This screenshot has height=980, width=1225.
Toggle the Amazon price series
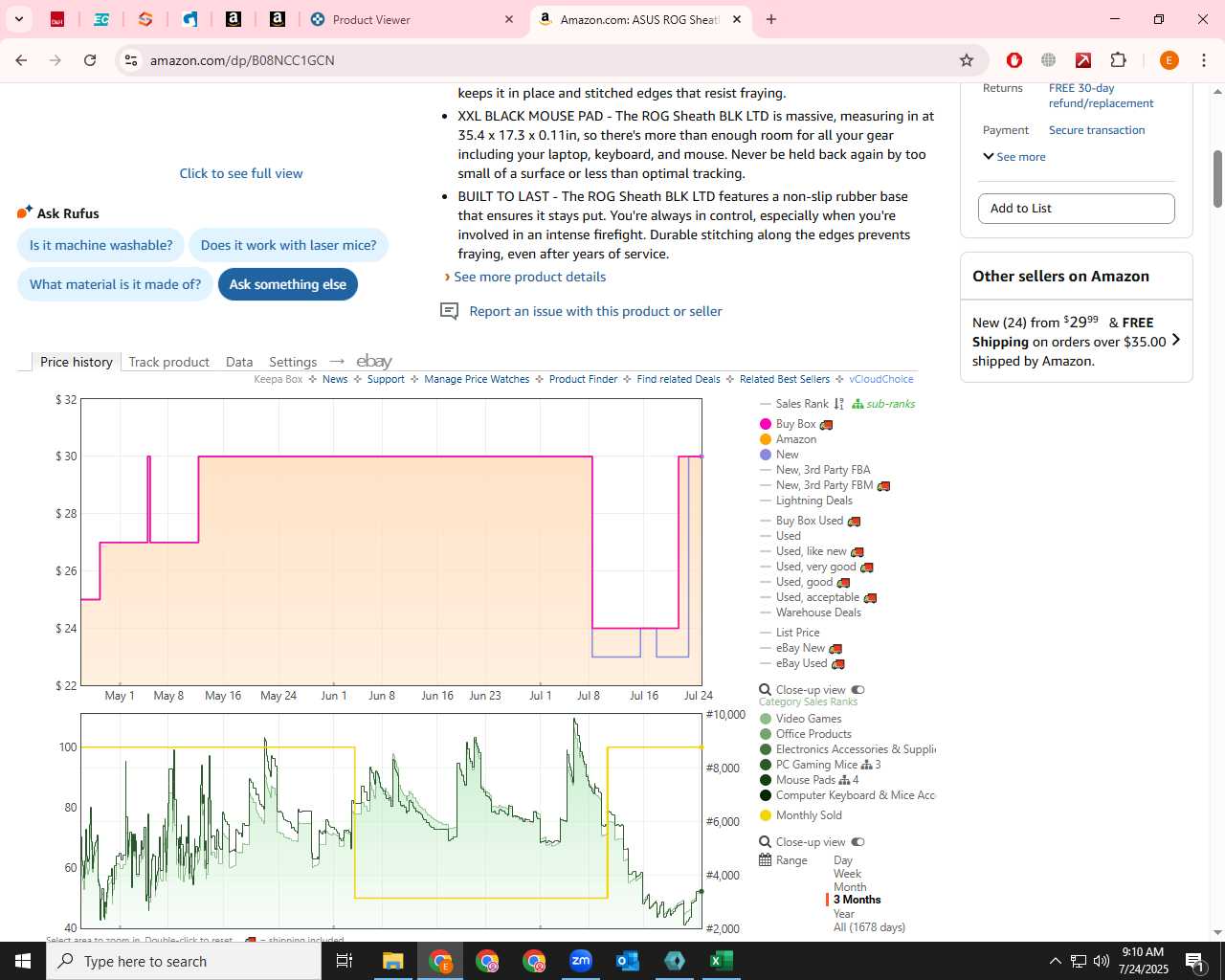coord(789,439)
